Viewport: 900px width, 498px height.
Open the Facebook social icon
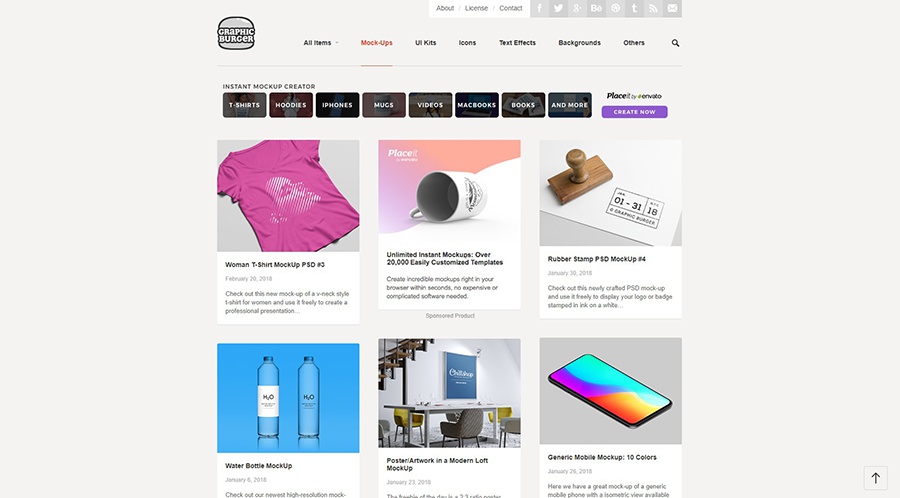[540, 9]
